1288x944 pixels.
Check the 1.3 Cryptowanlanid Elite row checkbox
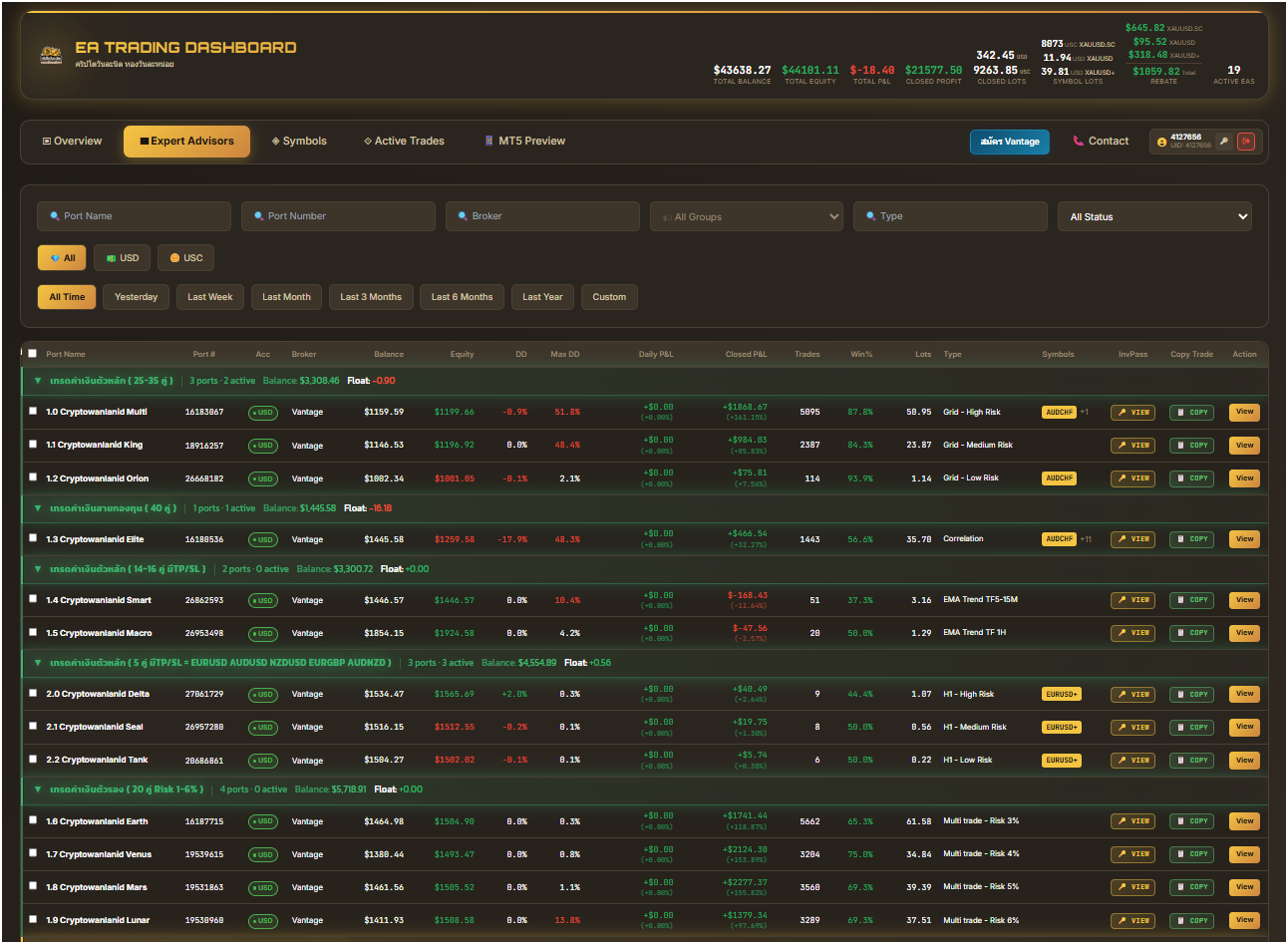33,538
